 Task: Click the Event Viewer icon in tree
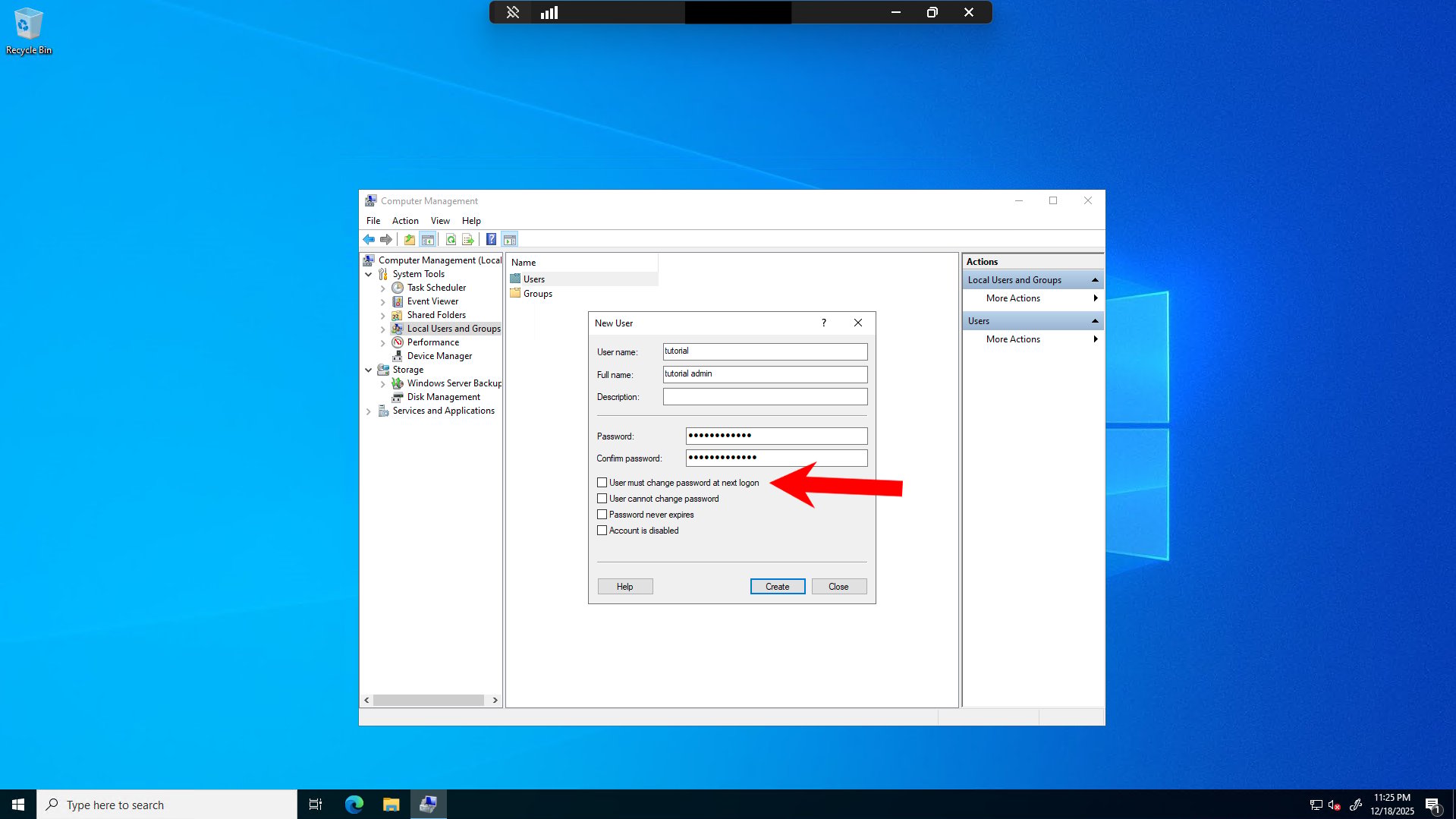point(398,301)
